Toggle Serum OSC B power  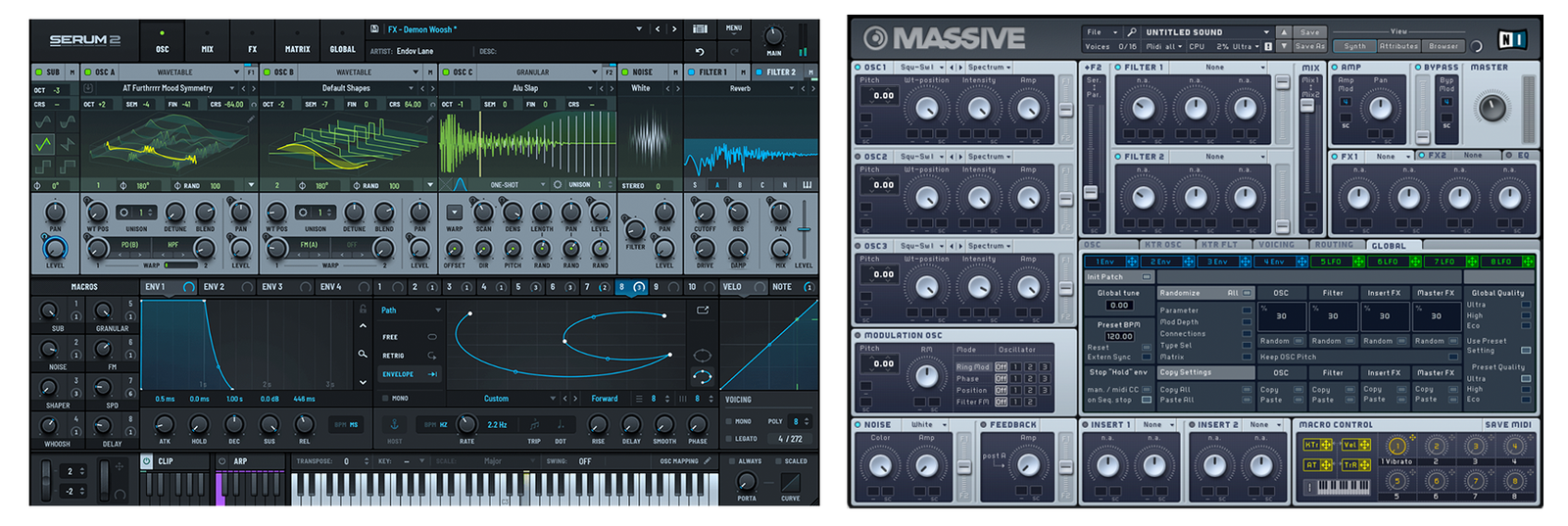click(x=268, y=72)
